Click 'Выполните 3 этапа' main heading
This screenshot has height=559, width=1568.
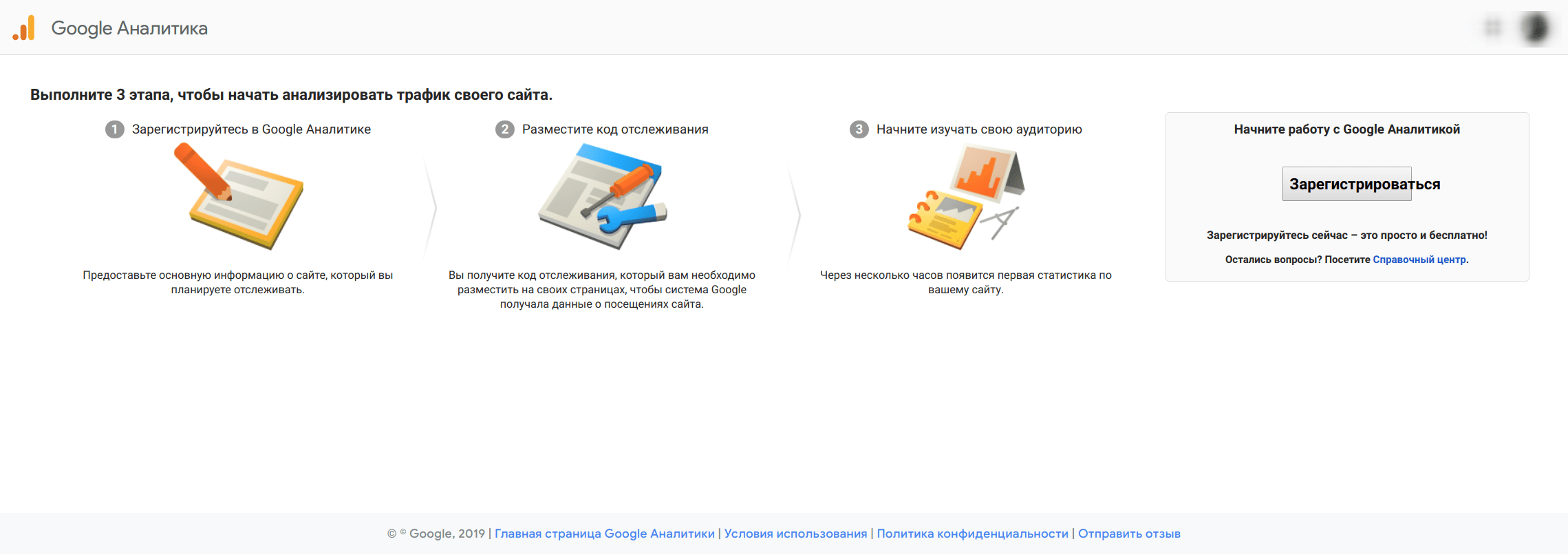coord(291,95)
